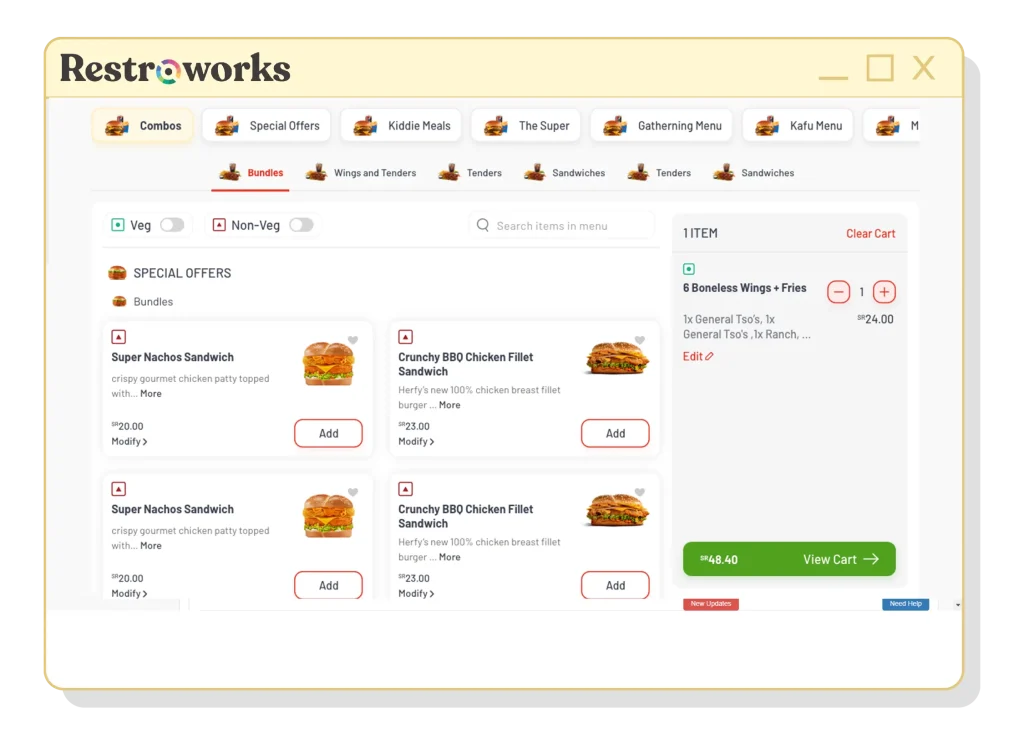Expand Modify options for Super Nachos Sandwich
The height and width of the screenshot is (744, 1024).
tap(129, 441)
